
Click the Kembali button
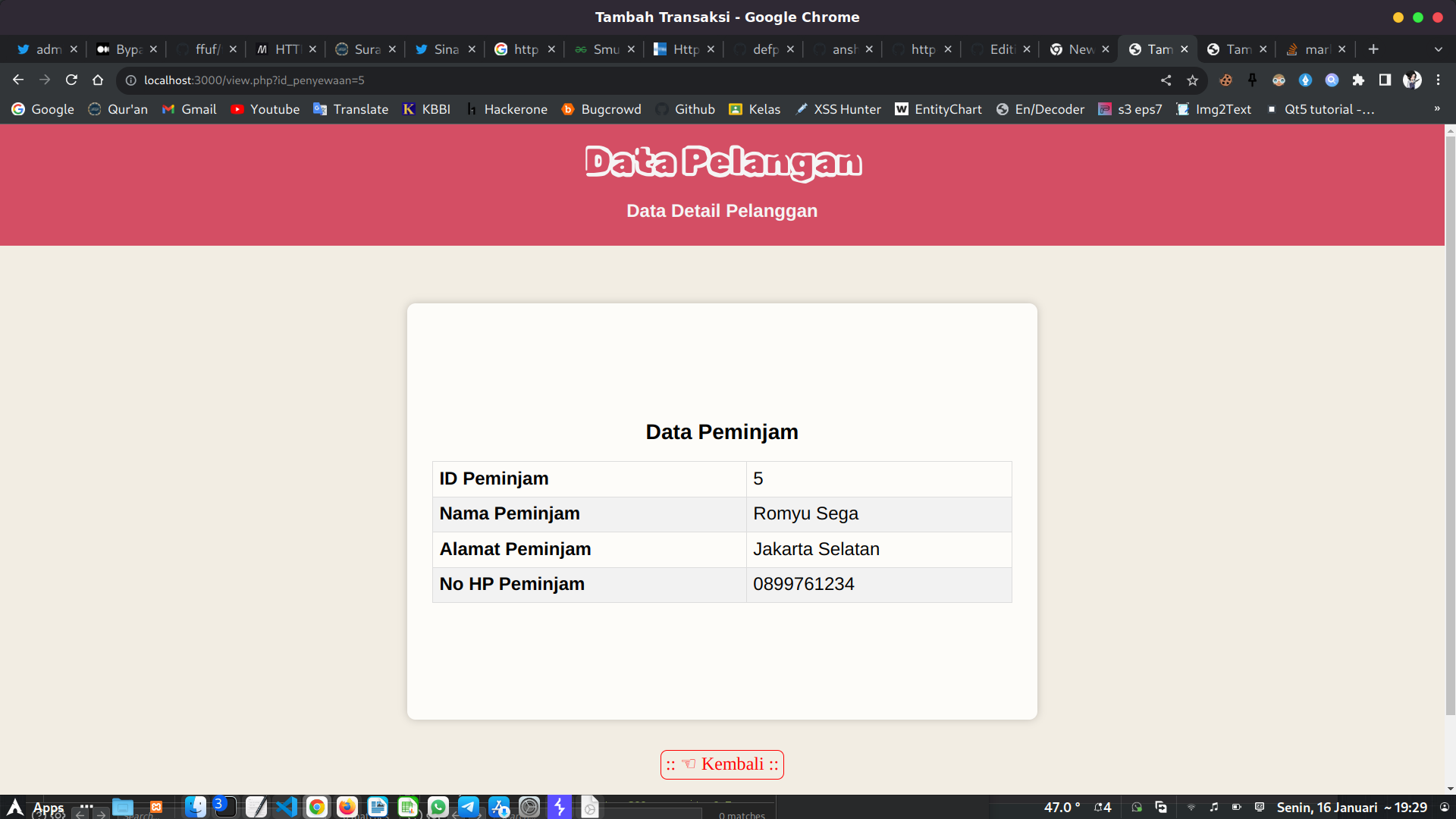pos(721,764)
